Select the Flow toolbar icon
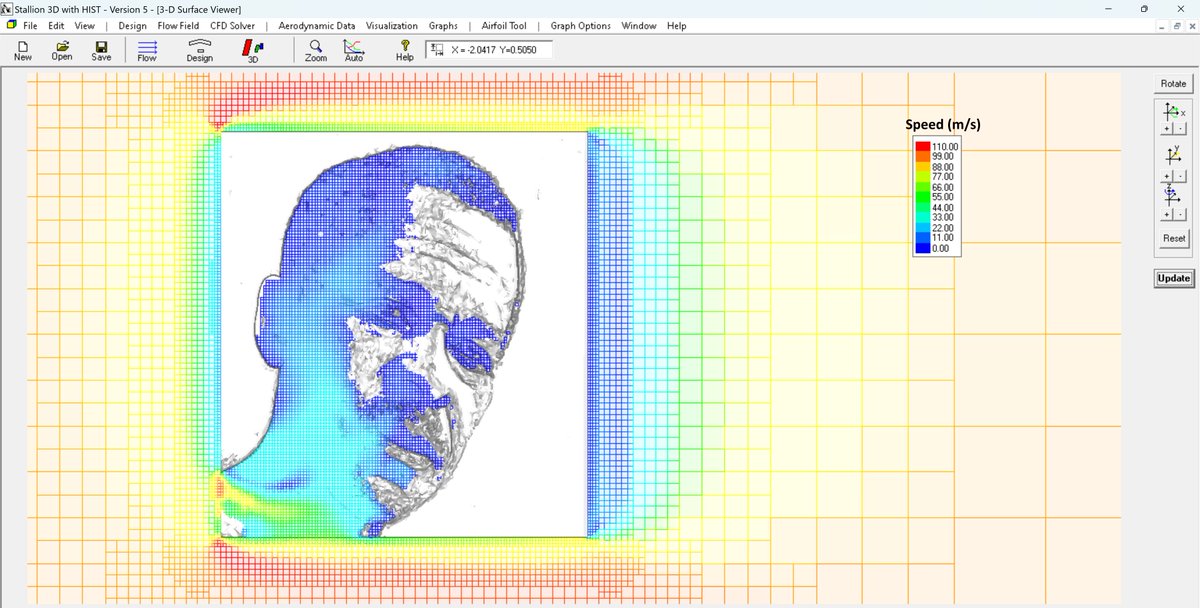This screenshot has height=608, width=1200. pyautogui.click(x=146, y=48)
